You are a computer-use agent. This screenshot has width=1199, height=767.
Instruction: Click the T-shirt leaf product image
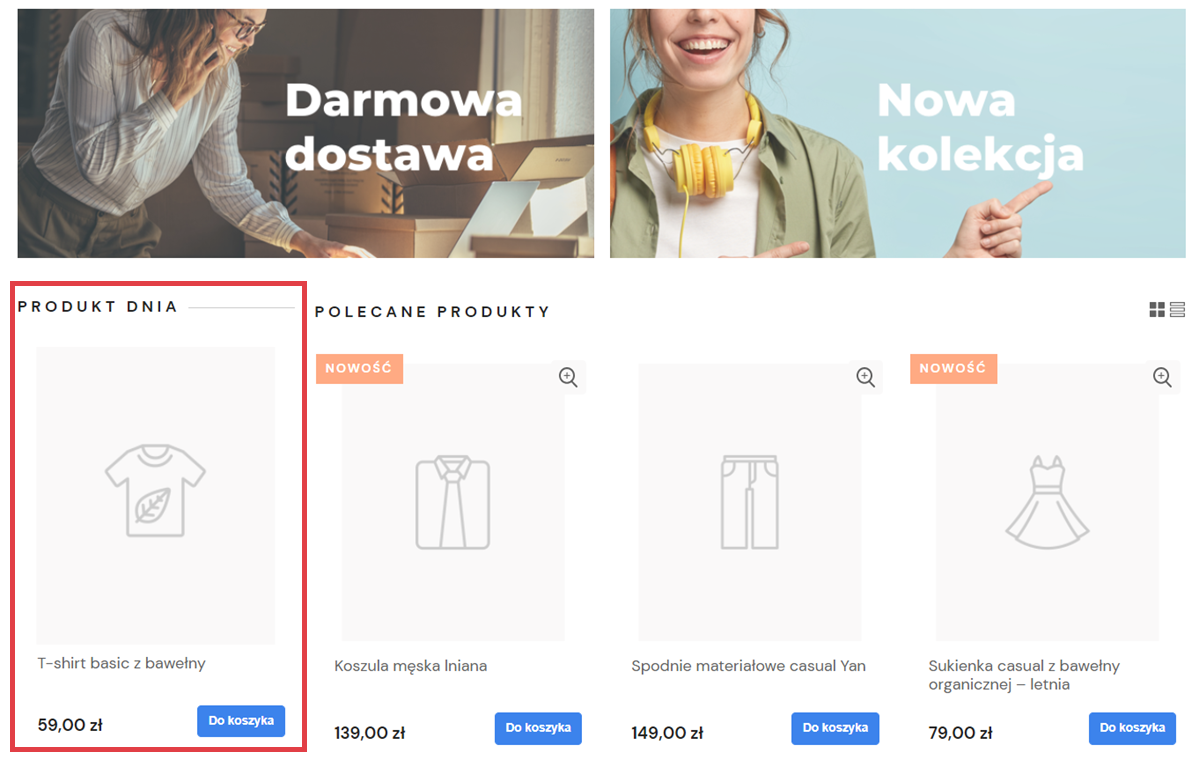(155, 494)
